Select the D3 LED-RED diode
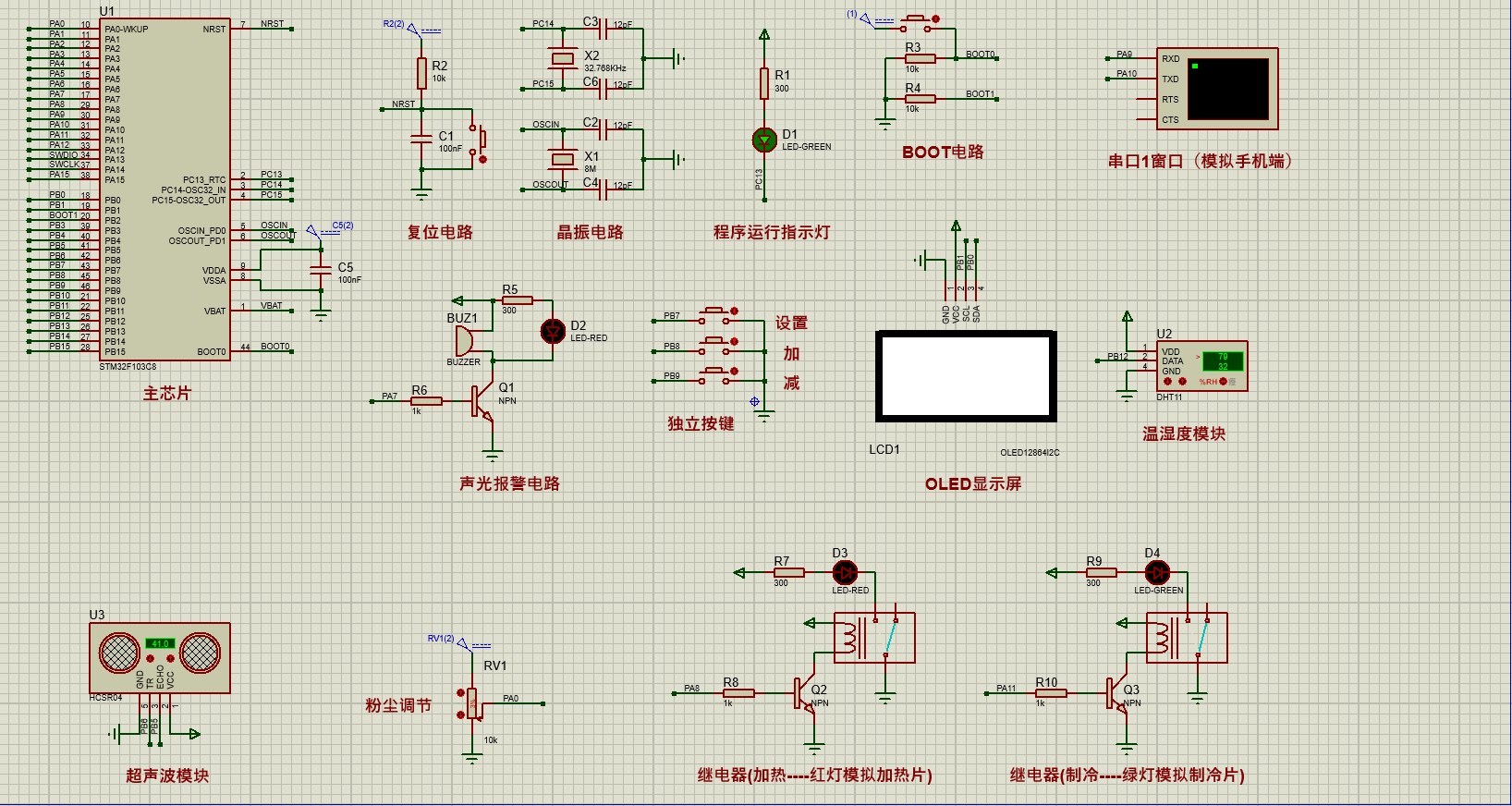Image resolution: width=1512 pixels, height=806 pixels. pyautogui.click(x=845, y=573)
